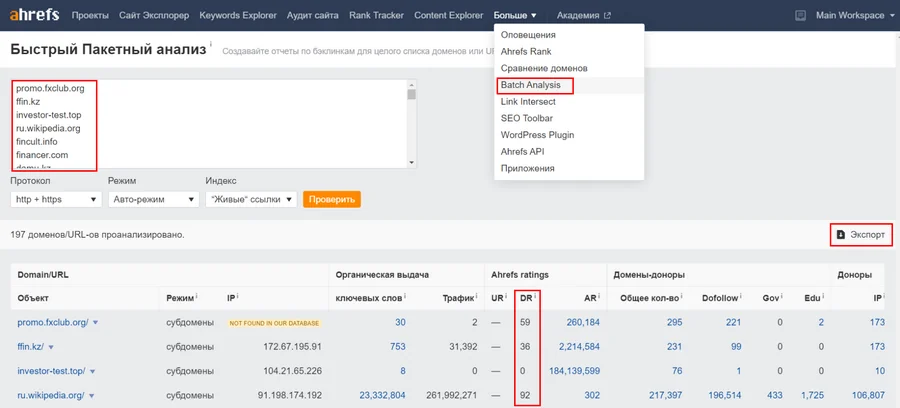Click referring domains value 217,397

click(x=666, y=396)
